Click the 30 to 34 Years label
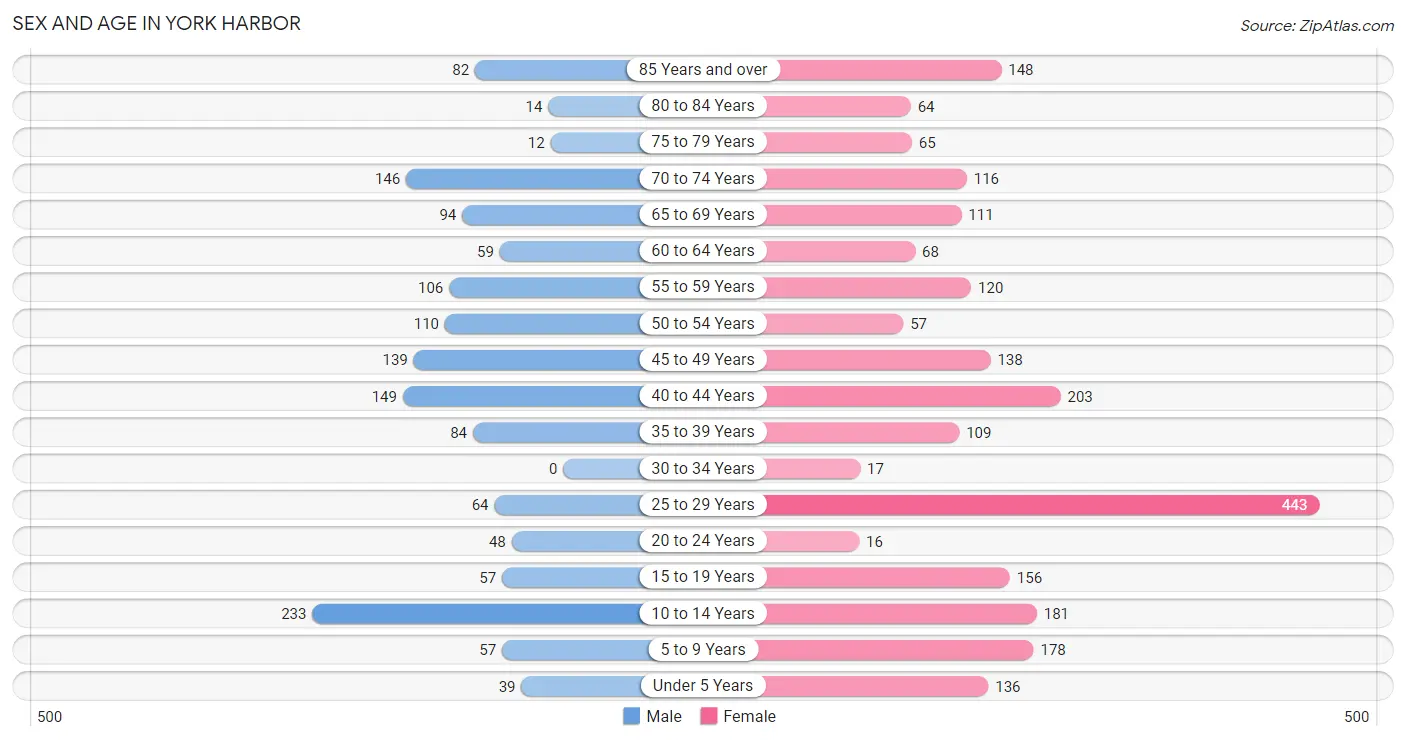The height and width of the screenshot is (741, 1406). tap(703, 469)
